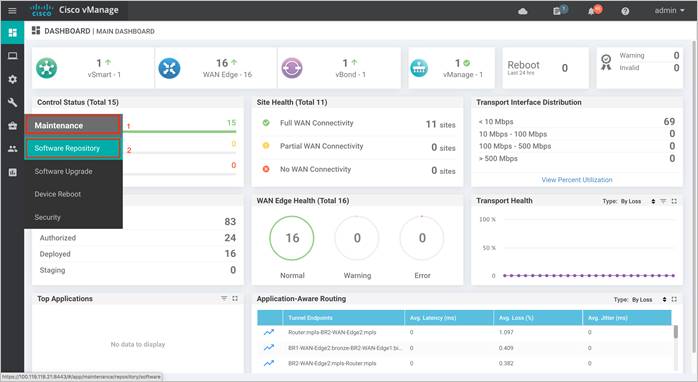The width and height of the screenshot is (698, 382).
Task: Click the Authorized 24 row
Action: click(x=138, y=238)
